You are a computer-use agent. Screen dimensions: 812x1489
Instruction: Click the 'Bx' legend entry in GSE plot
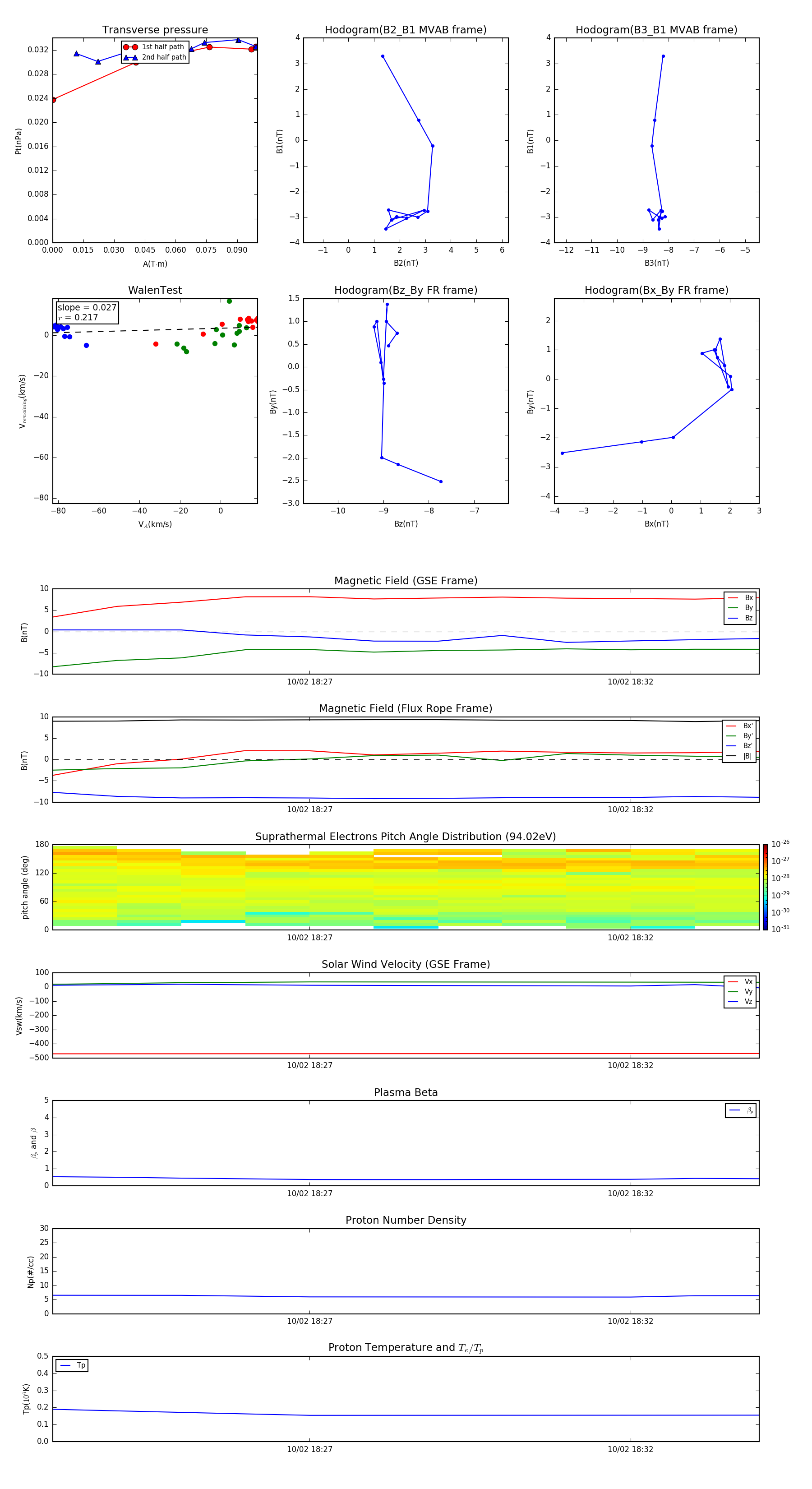[740, 598]
